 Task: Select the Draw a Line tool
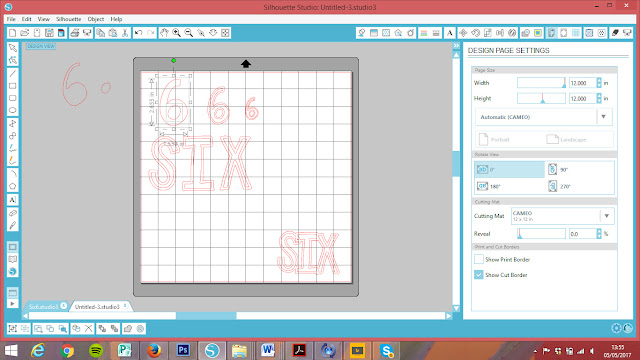point(13,73)
